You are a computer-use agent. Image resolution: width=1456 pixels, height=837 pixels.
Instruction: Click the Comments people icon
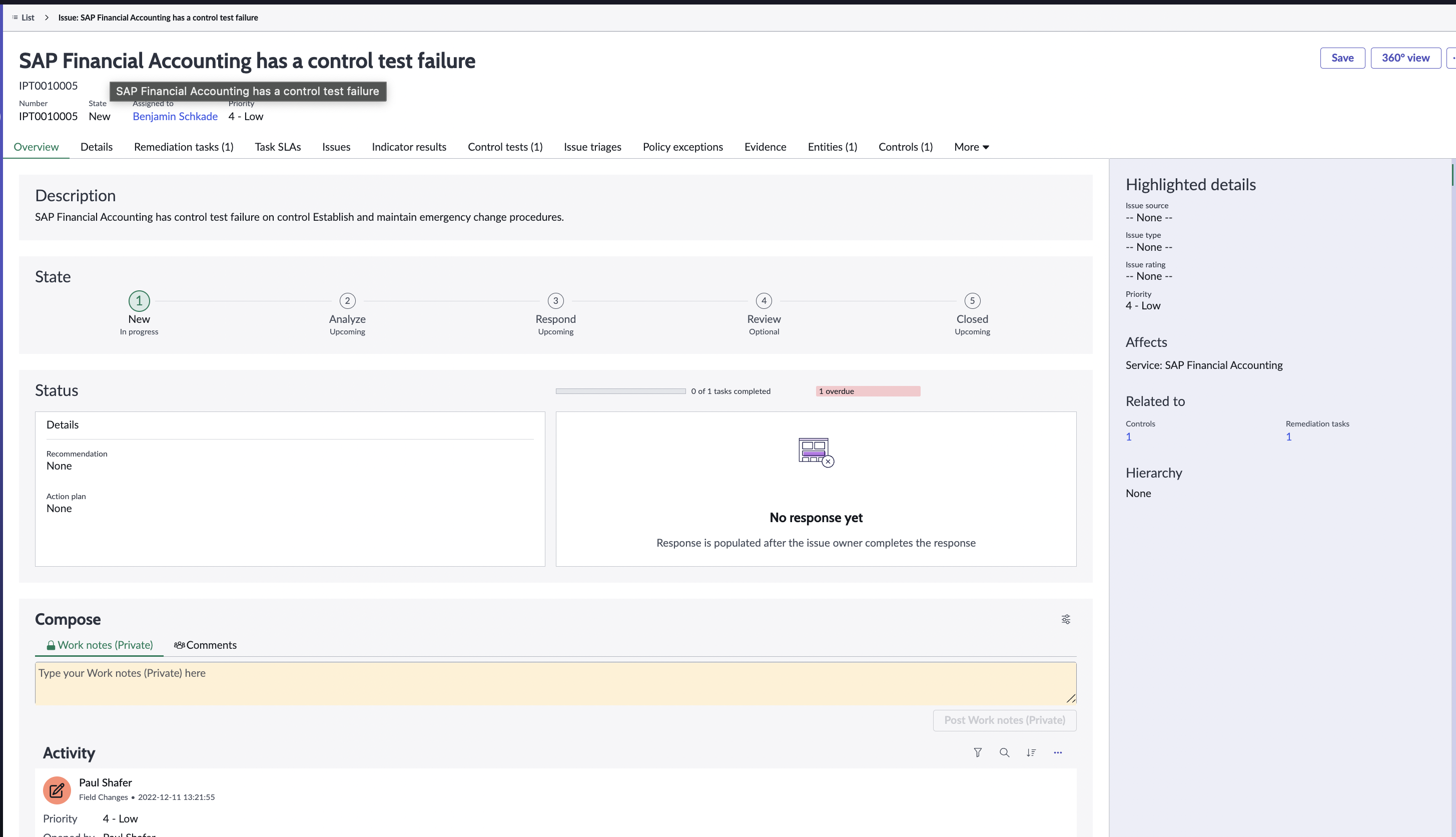179,645
